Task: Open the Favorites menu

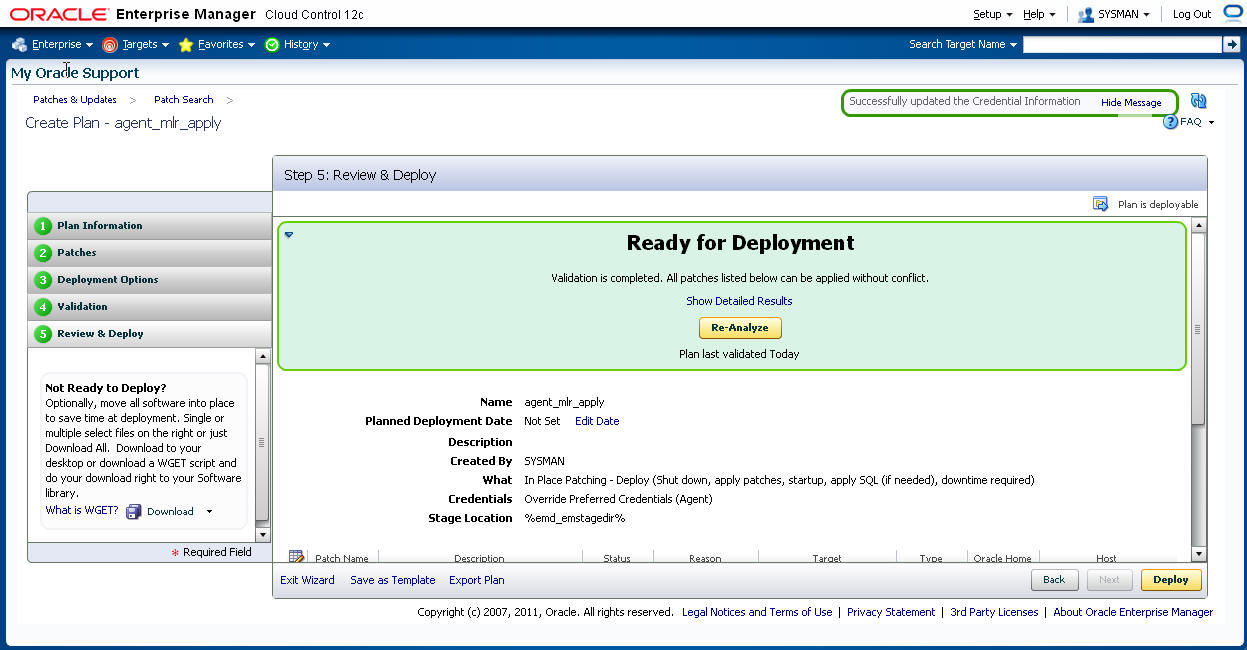Action: (226, 44)
